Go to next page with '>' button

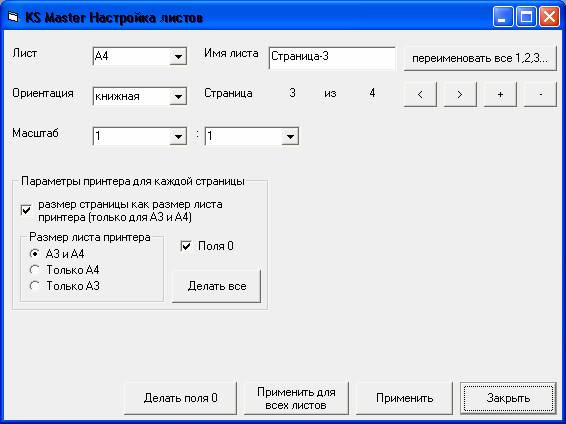460,94
